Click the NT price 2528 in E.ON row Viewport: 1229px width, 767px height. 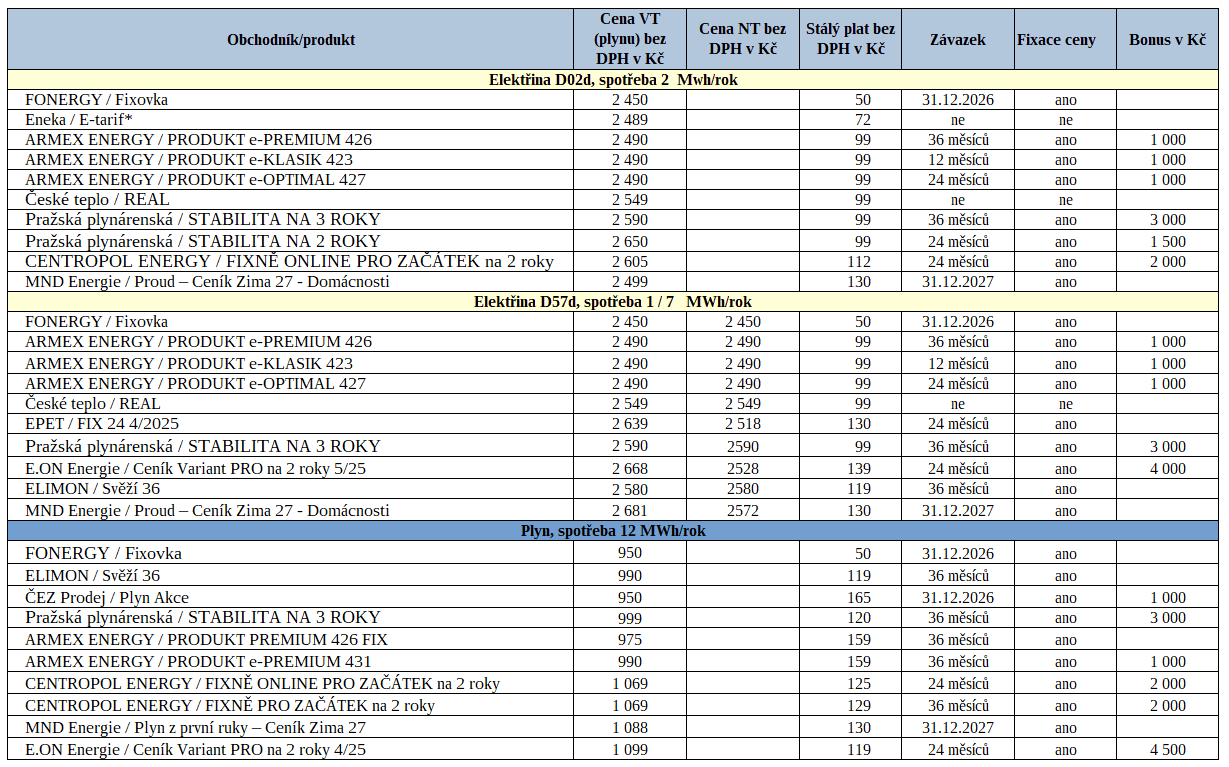click(x=743, y=468)
